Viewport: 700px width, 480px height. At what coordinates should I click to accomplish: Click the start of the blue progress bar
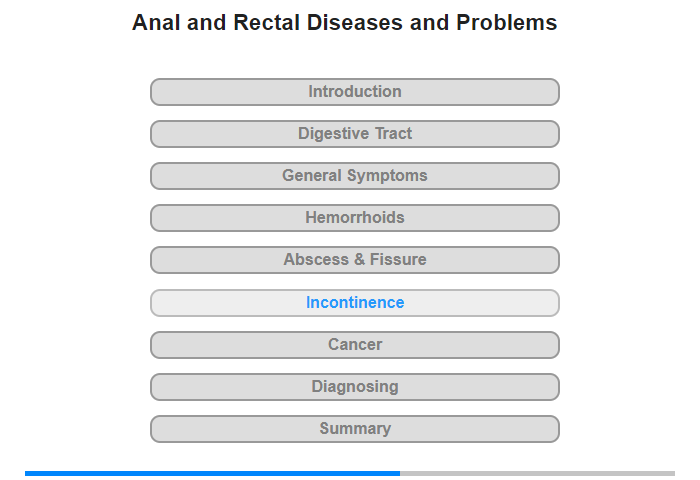click(27, 473)
